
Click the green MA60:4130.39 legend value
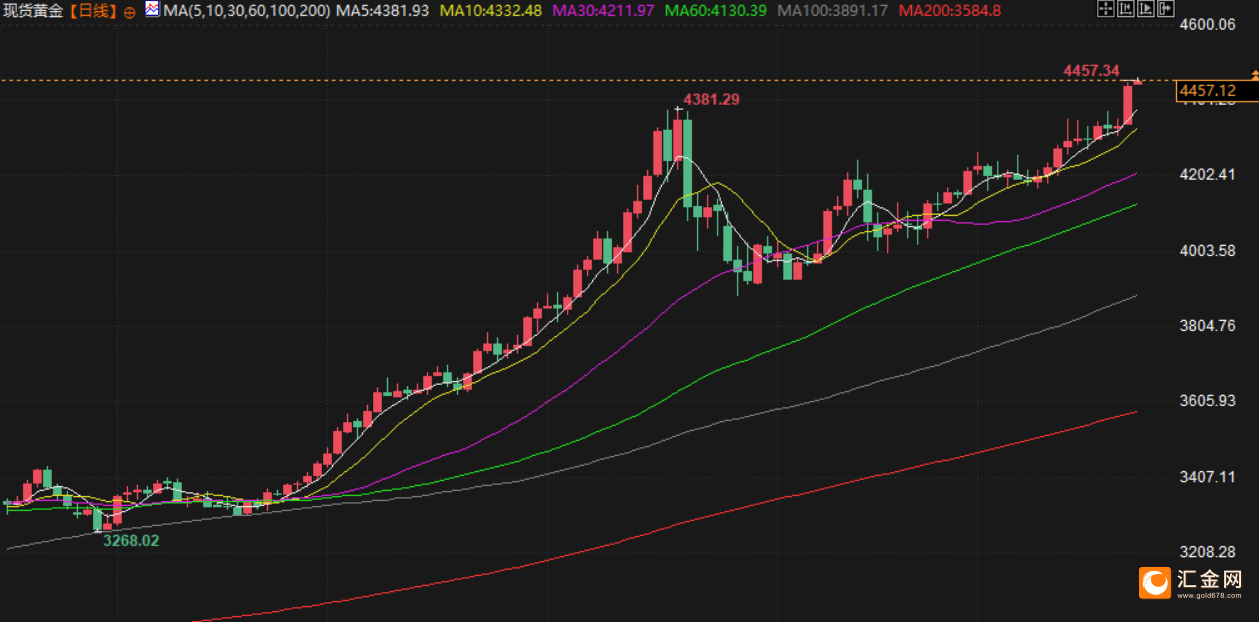[x=716, y=11]
